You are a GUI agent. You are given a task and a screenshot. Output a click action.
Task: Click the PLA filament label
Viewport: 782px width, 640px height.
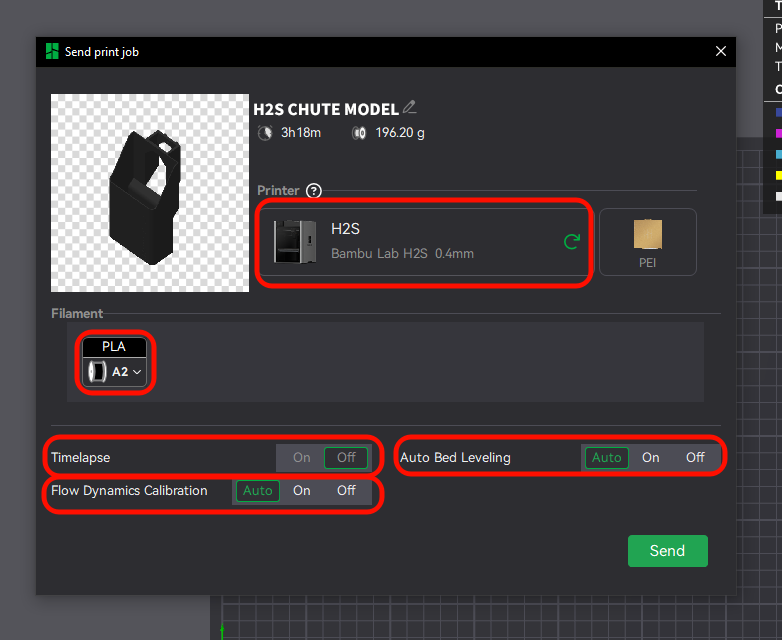[114, 347]
